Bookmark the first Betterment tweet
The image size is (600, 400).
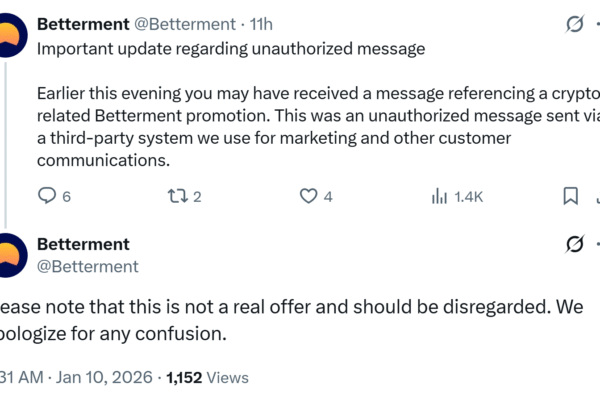point(570,195)
